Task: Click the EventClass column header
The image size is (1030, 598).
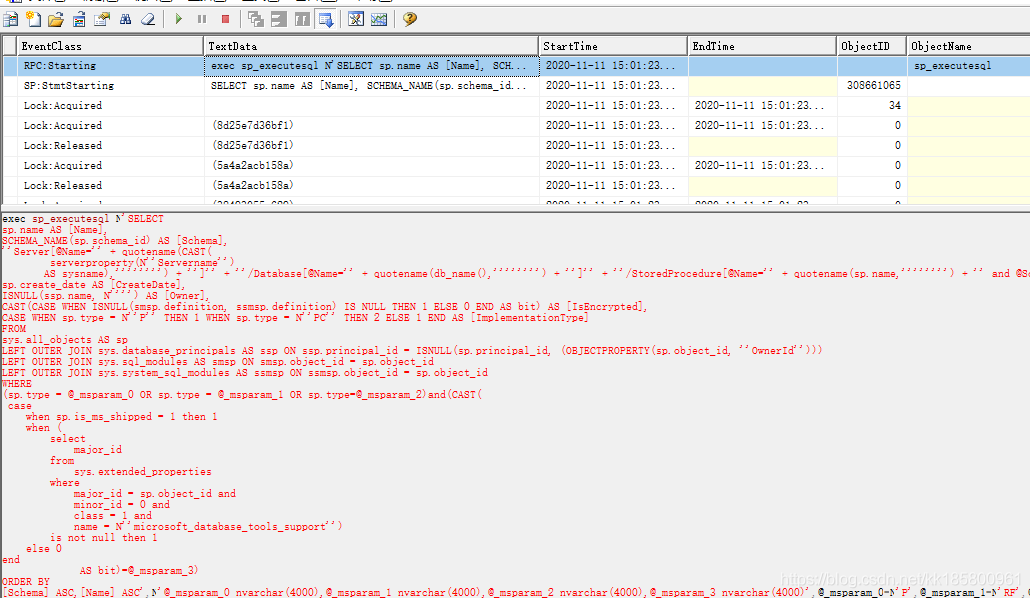Action: (x=110, y=46)
